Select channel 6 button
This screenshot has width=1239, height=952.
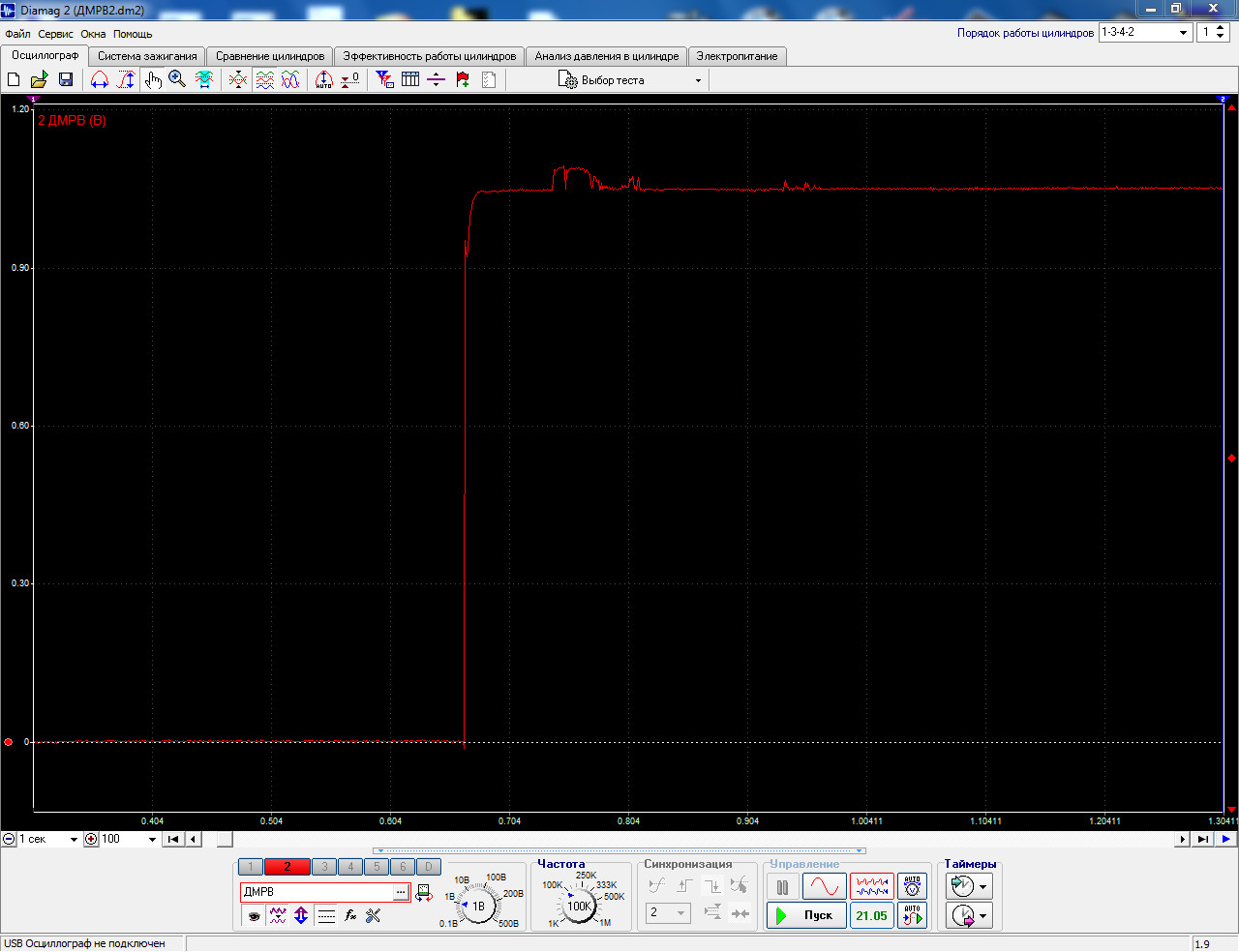coord(403,867)
